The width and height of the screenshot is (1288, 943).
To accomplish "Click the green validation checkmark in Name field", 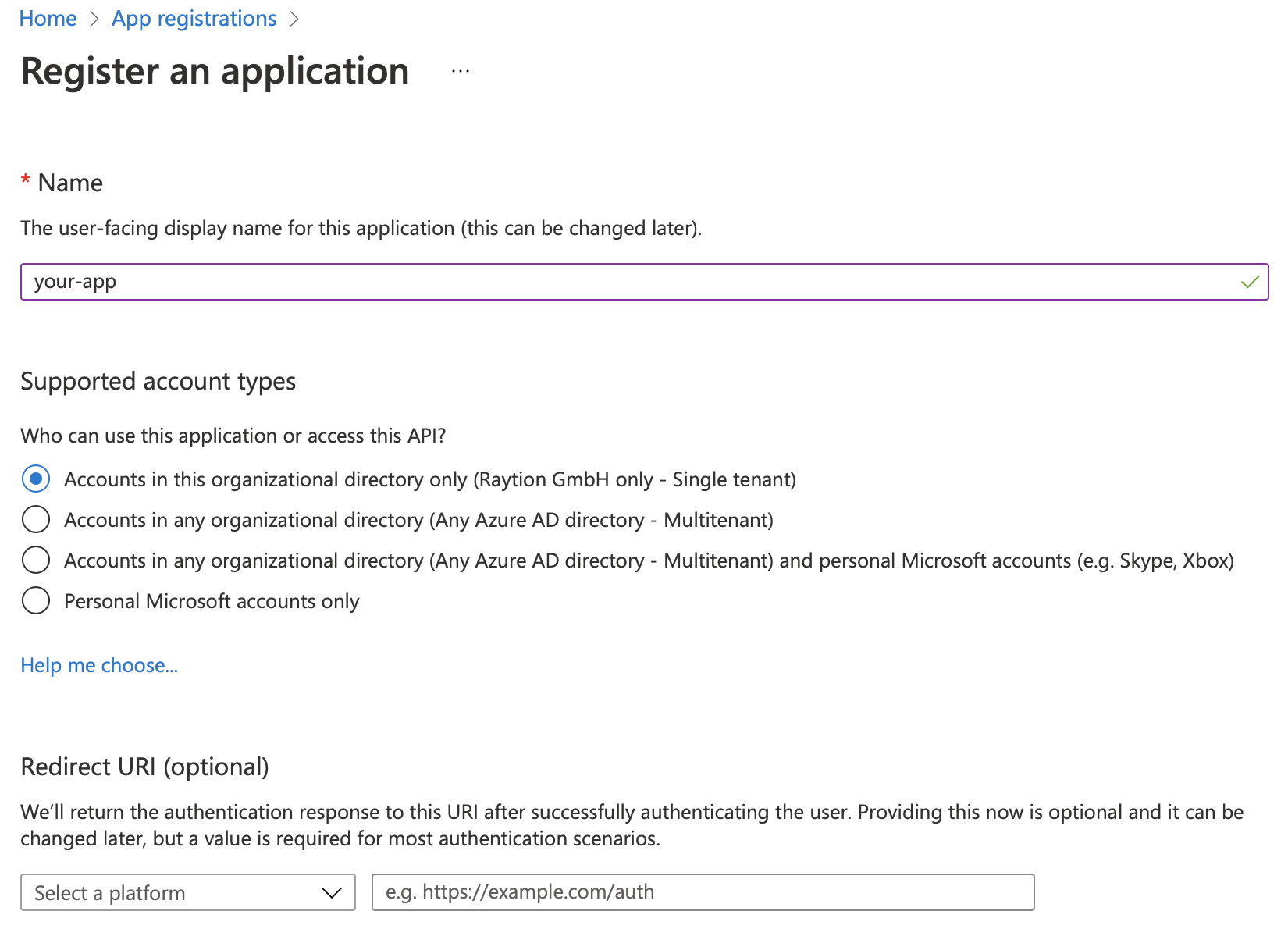I will pyautogui.click(x=1250, y=282).
